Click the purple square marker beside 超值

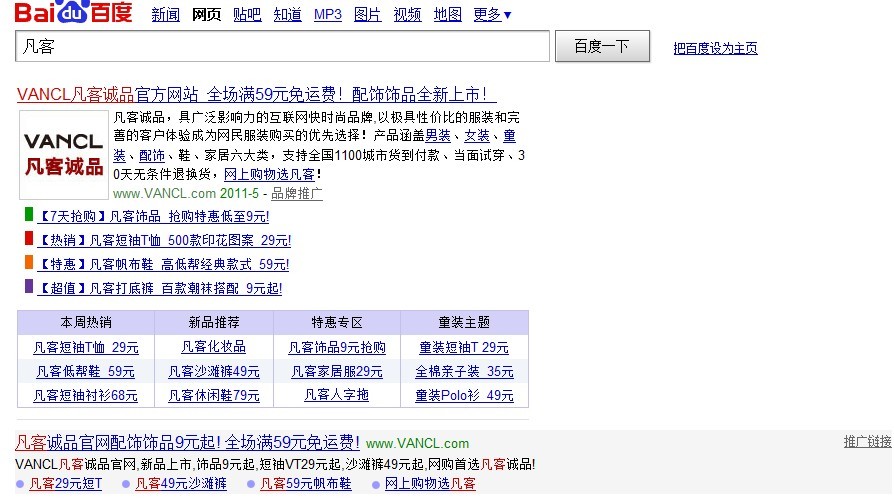[29, 286]
